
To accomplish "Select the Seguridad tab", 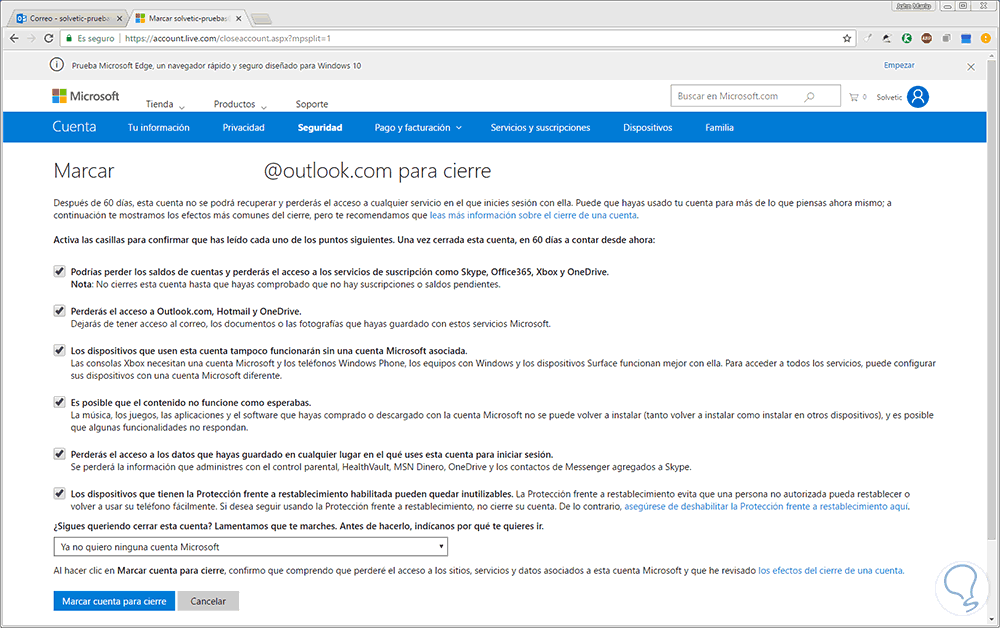I will coord(320,128).
